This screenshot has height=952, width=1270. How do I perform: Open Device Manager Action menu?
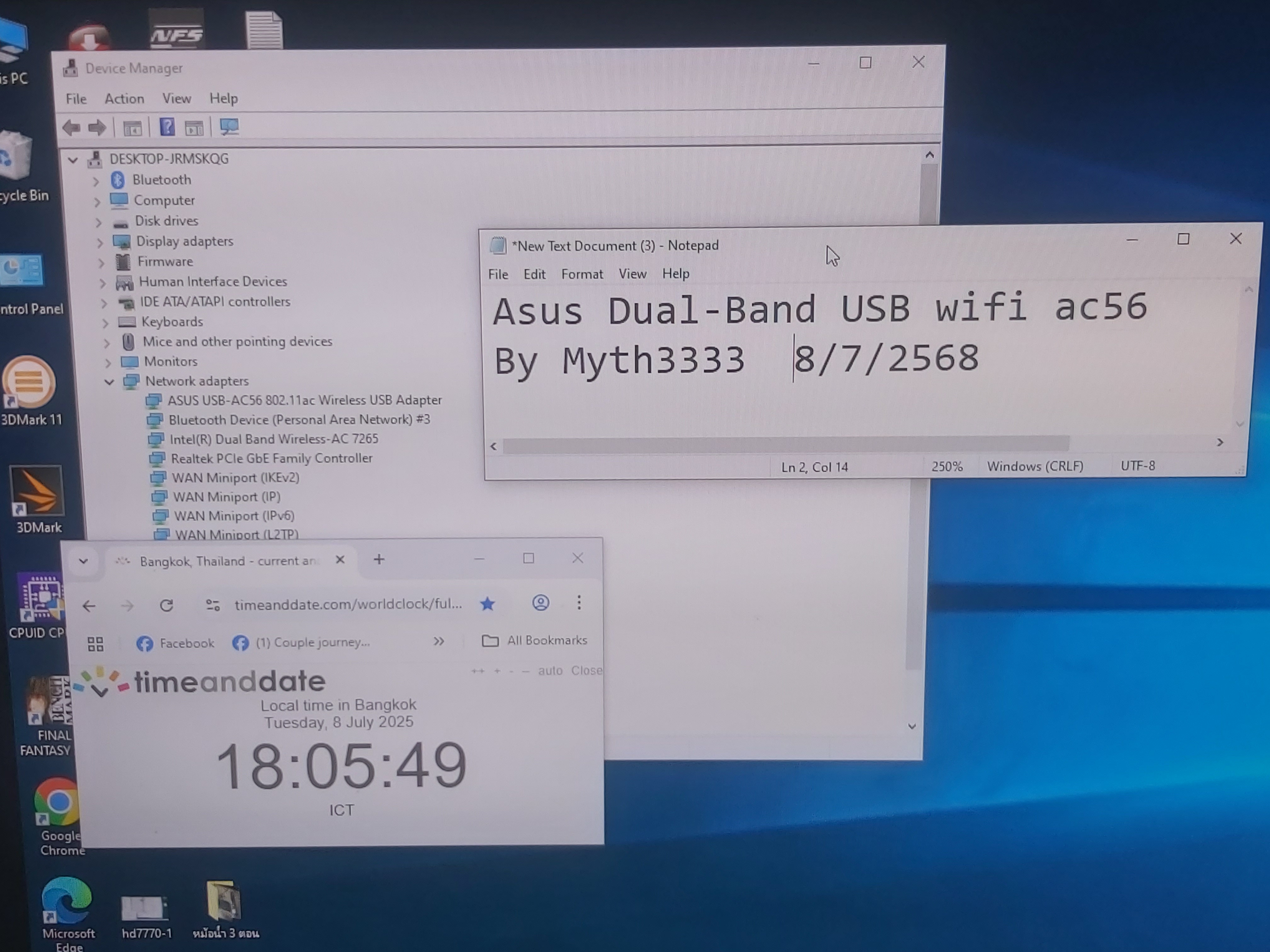coord(124,99)
